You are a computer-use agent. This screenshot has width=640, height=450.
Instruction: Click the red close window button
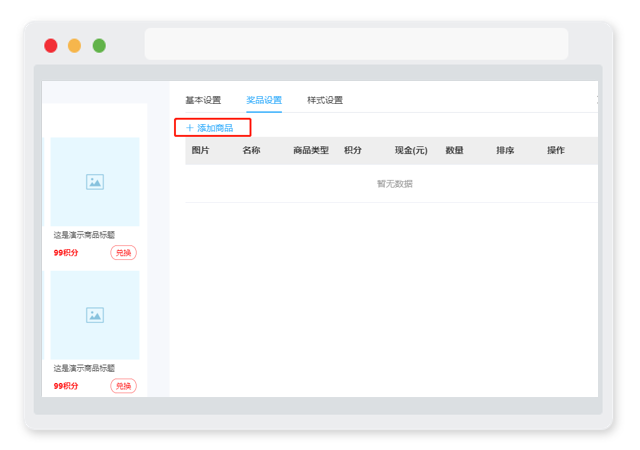(x=51, y=46)
